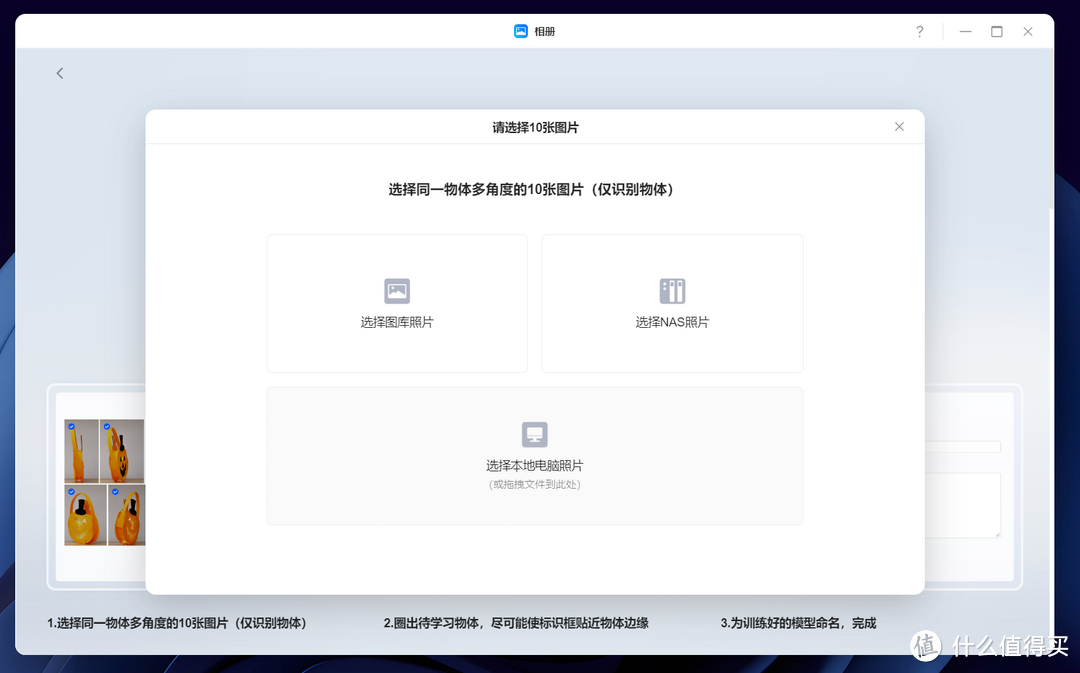Close the 请选择10张图片 dialog

(899, 126)
